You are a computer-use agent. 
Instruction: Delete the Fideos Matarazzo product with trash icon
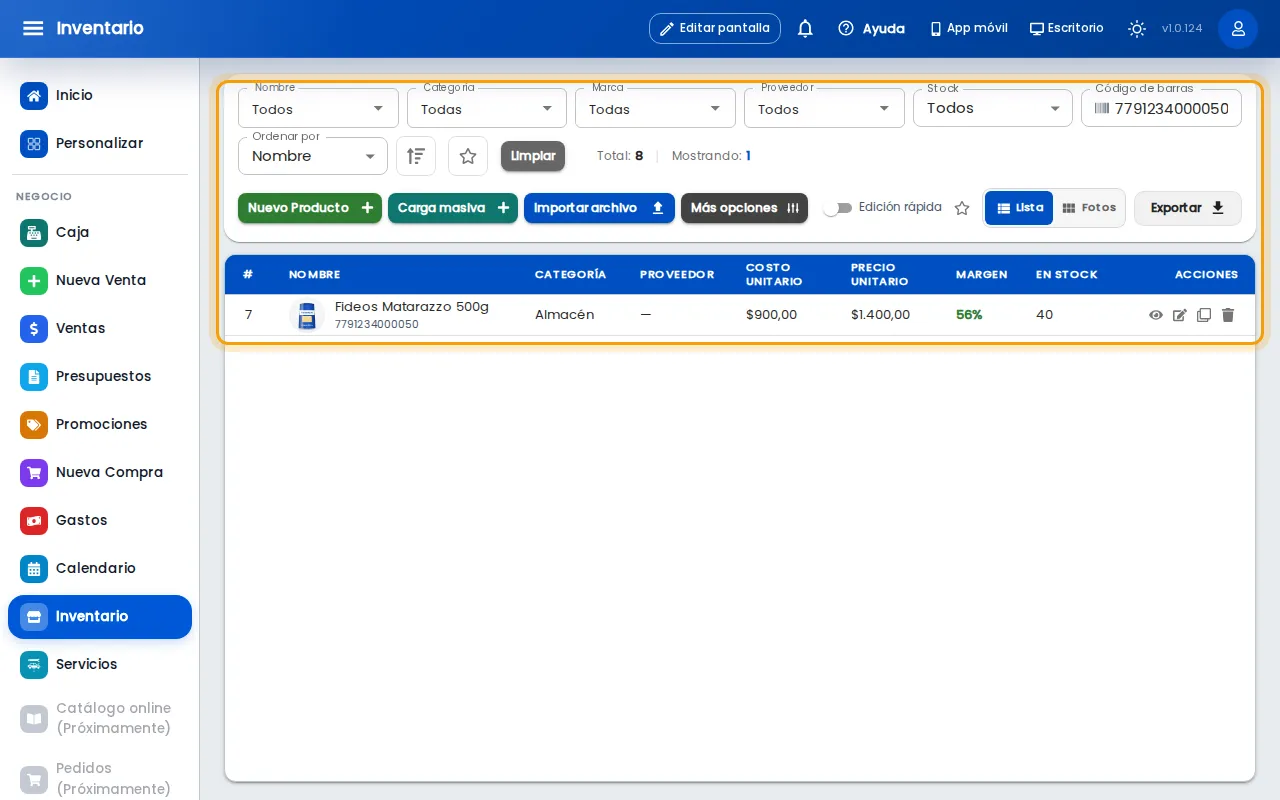tap(1228, 315)
